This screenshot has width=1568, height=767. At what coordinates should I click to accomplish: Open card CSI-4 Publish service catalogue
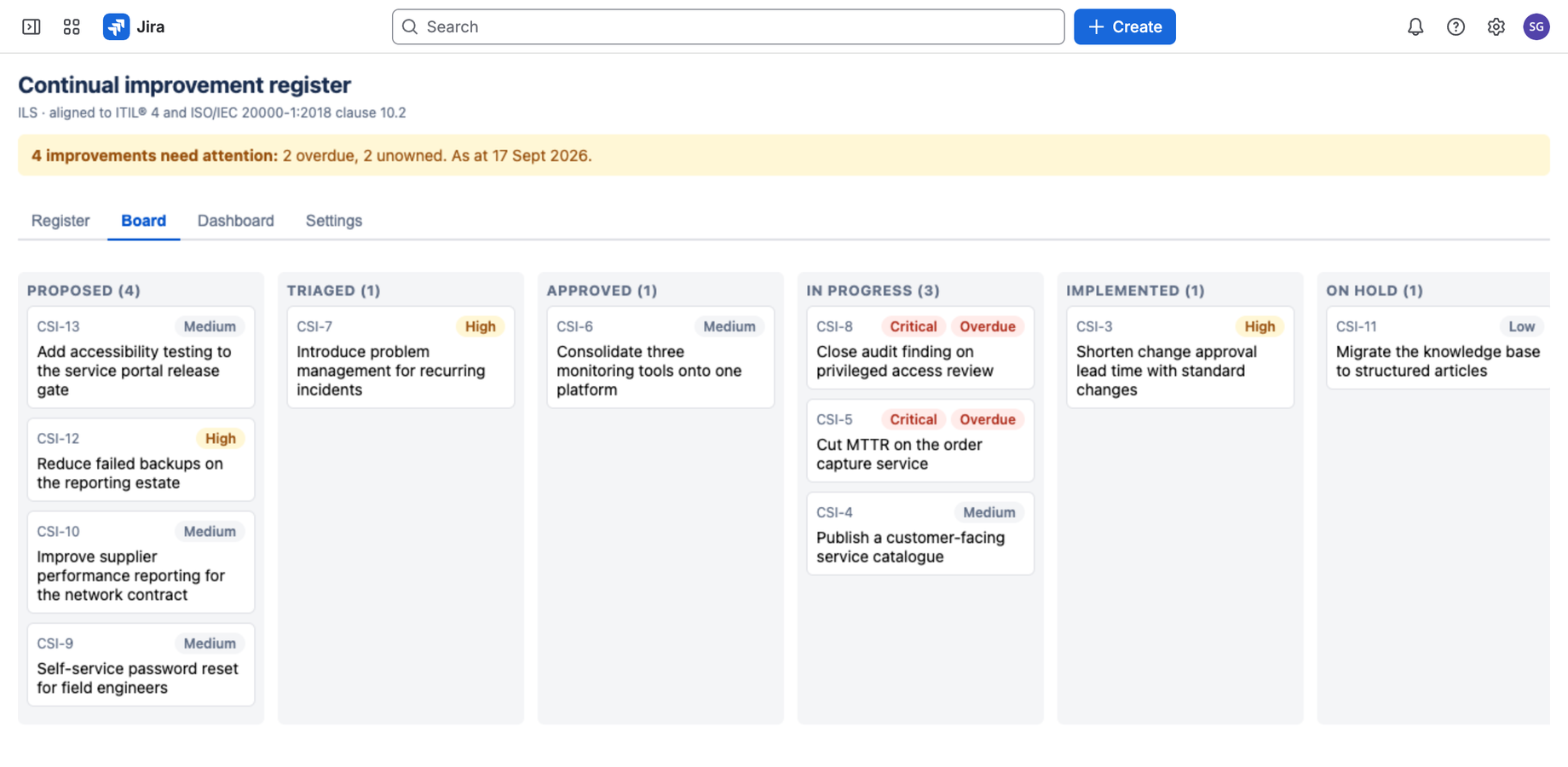coord(920,533)
